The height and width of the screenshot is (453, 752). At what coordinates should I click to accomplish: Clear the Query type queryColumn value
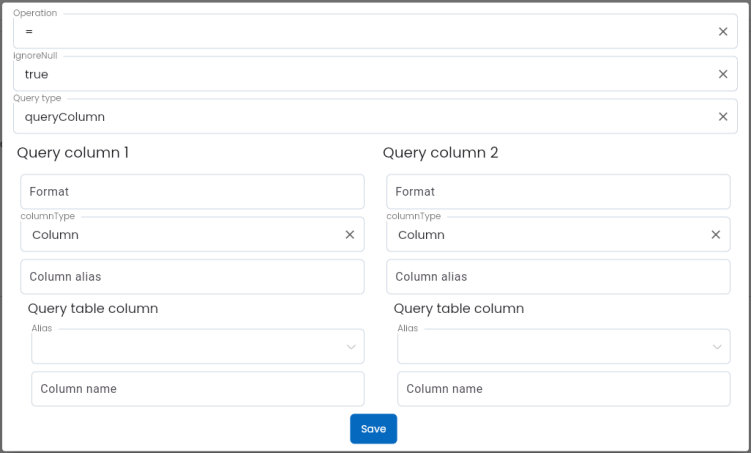point(723,117)
